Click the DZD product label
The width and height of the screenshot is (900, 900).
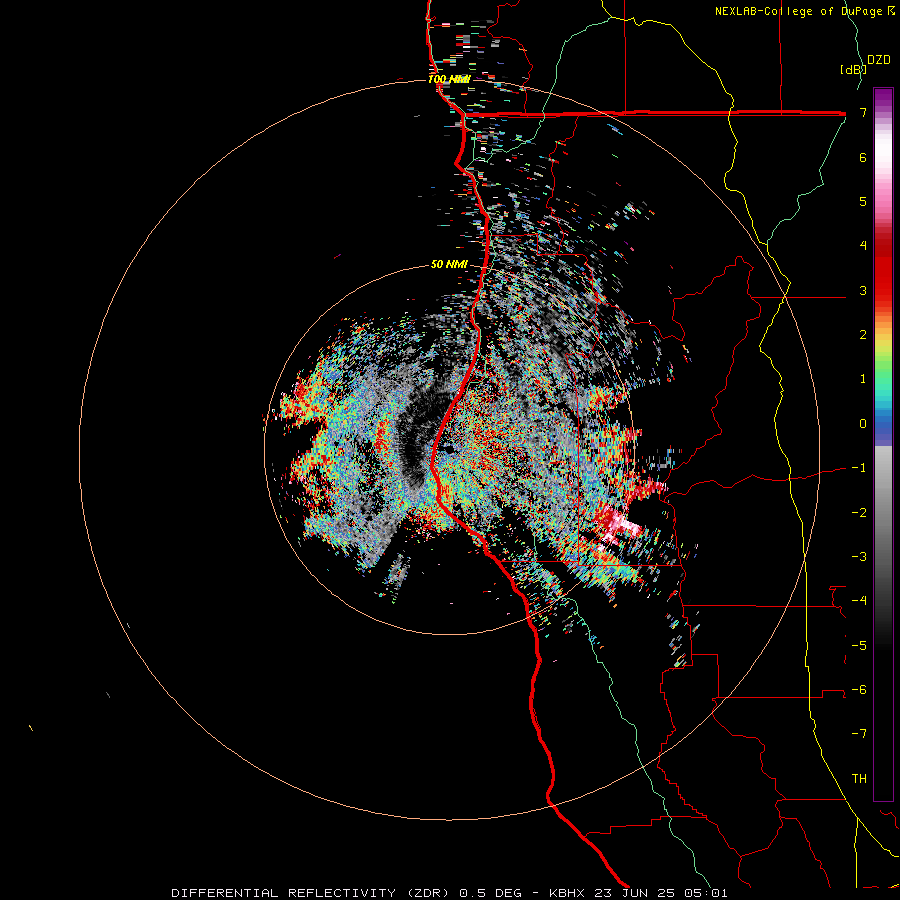click(x=879, y=60)
